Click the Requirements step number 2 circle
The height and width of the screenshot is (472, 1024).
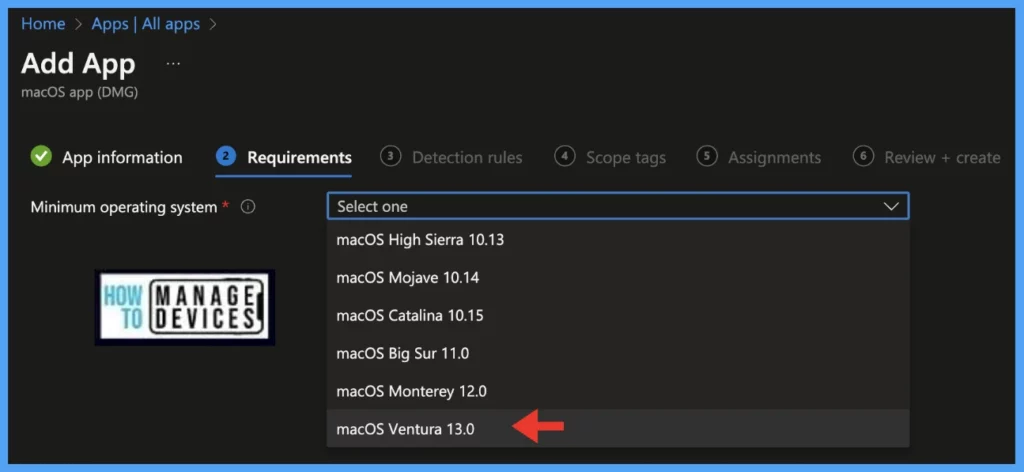[226, 156]
